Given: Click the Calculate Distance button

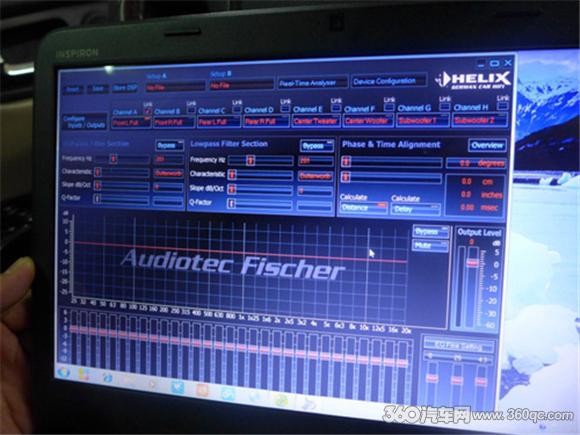Looking at the screenshot, I should tap(363, 208).
